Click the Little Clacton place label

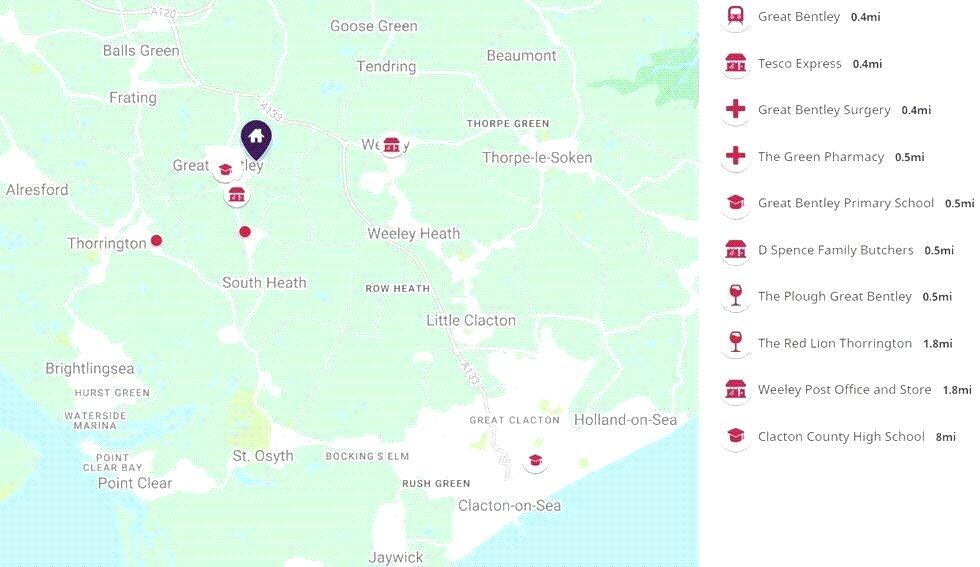point(471,320)
